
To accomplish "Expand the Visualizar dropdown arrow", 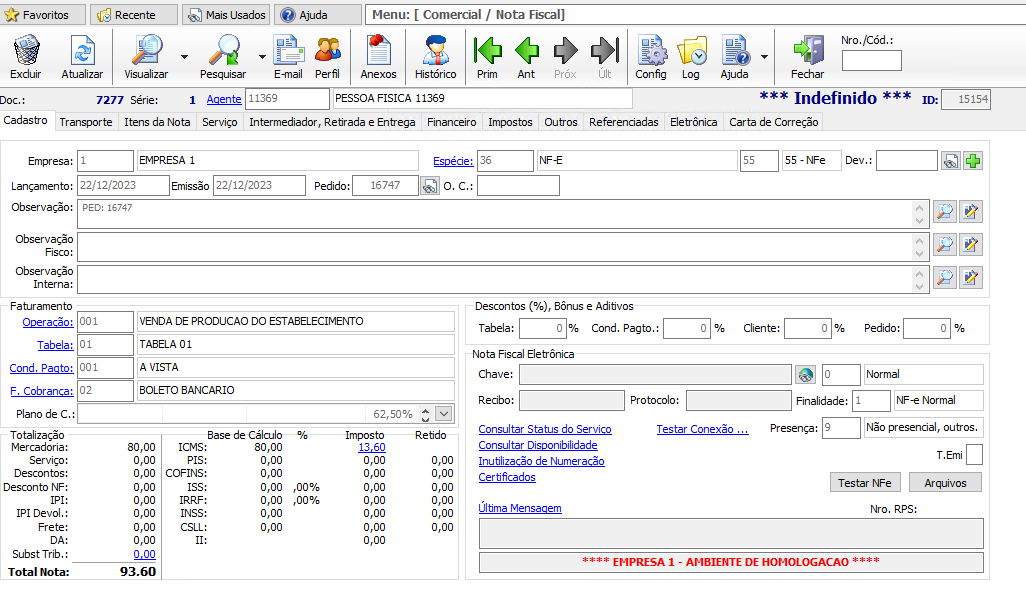I will [185, 57].
